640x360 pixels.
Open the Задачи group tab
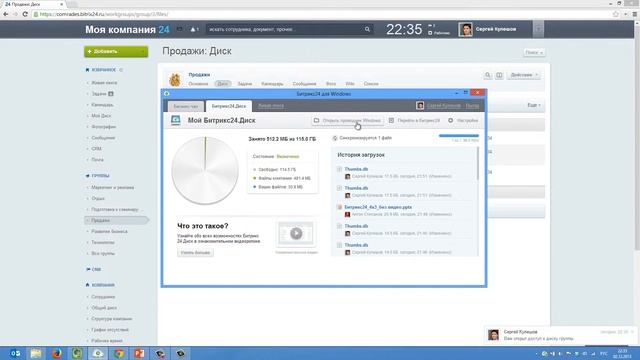coord(245,84)
